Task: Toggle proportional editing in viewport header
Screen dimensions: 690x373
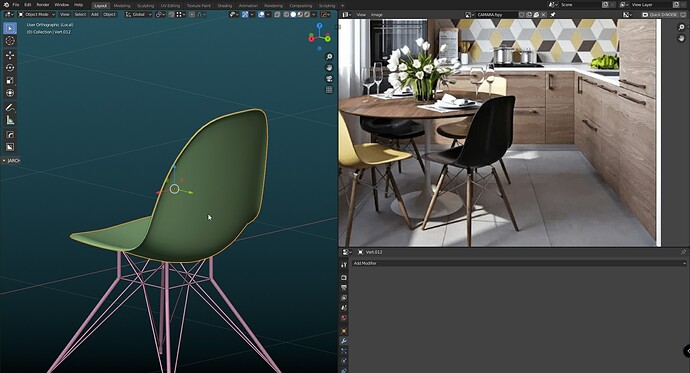Action: (192, 15)
